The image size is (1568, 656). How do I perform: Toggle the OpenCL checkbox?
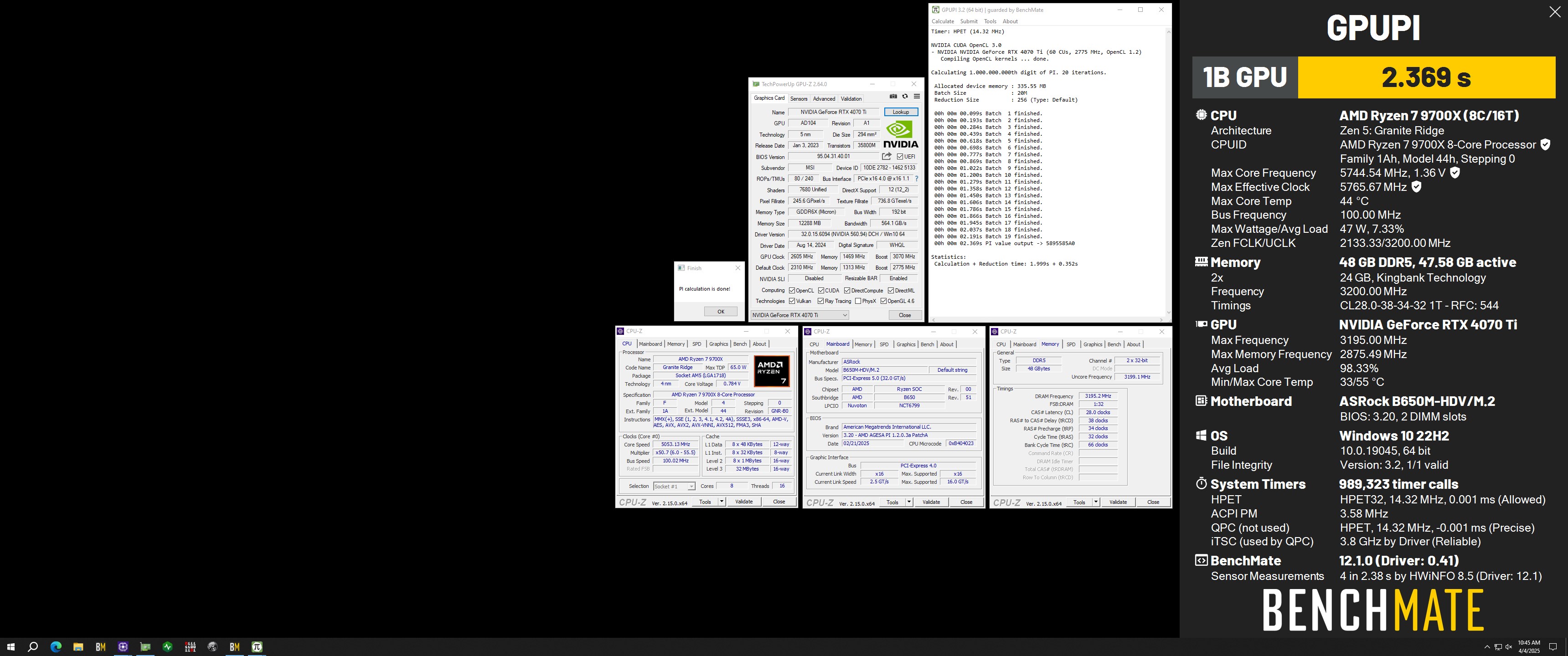coord(792,290)
